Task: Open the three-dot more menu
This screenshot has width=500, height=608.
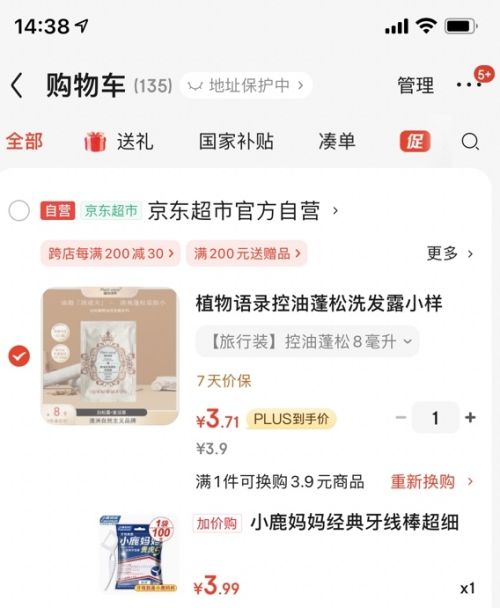Action: pos(468,84)
